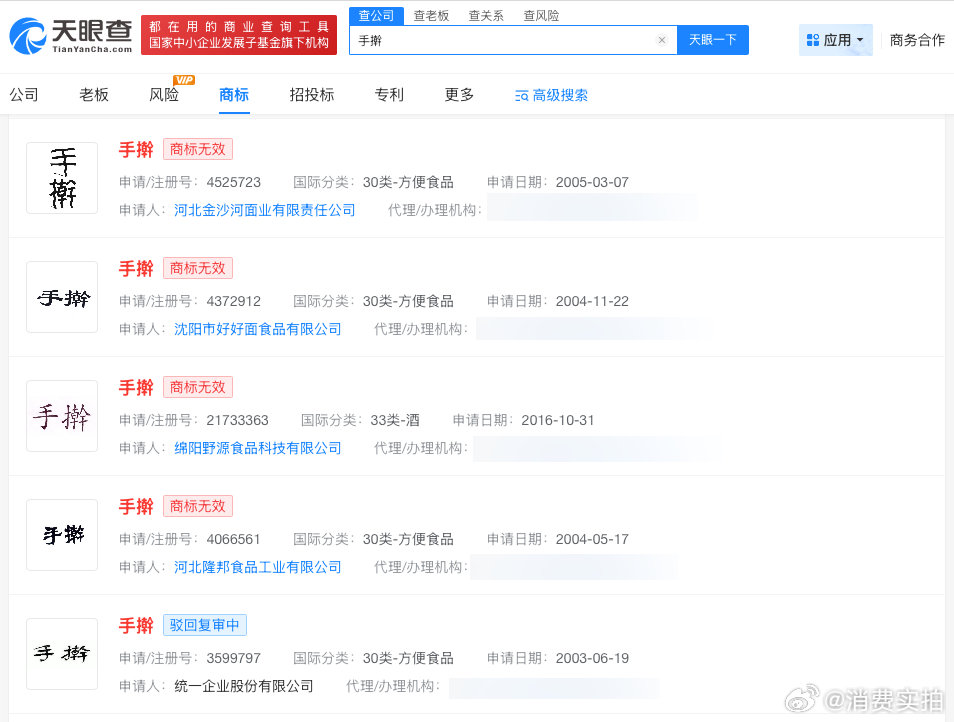Open 高级搜索 advanced search link
Viewport: 954px width, 722px height.
pyautogui.click(x=560, y=95)
